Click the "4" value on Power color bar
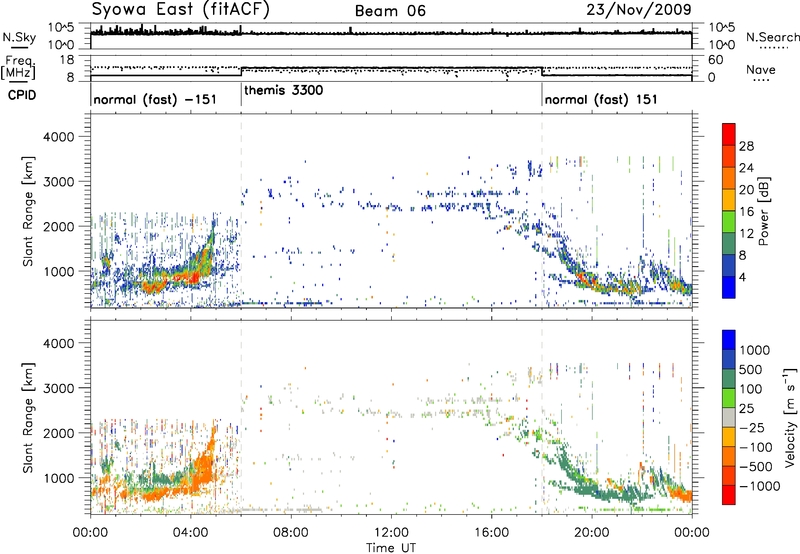Image resolution: width=800 pixels, height=554 pixels. pos(744,278)
